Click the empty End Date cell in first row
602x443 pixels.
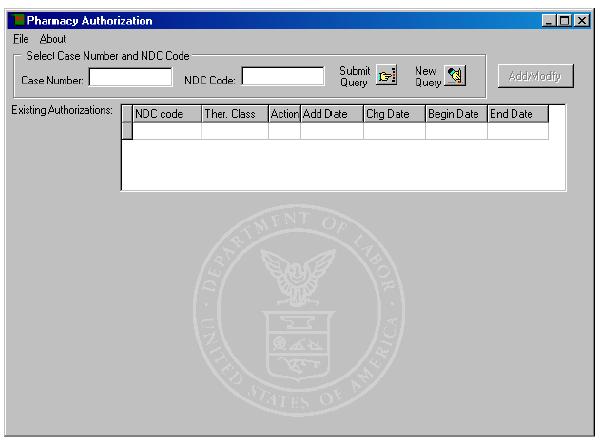(517, 131)
